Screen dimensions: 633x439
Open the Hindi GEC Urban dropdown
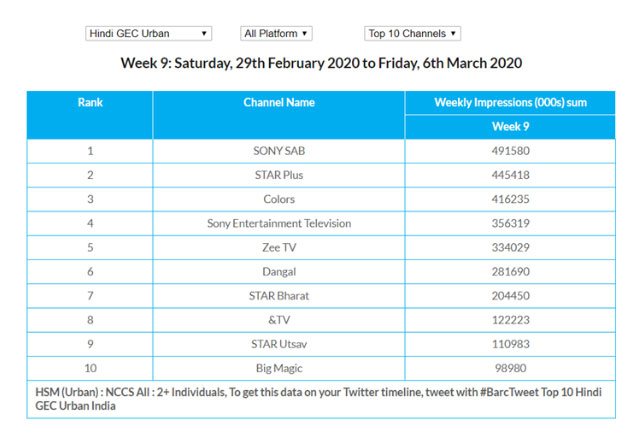(x=148, y=33)
